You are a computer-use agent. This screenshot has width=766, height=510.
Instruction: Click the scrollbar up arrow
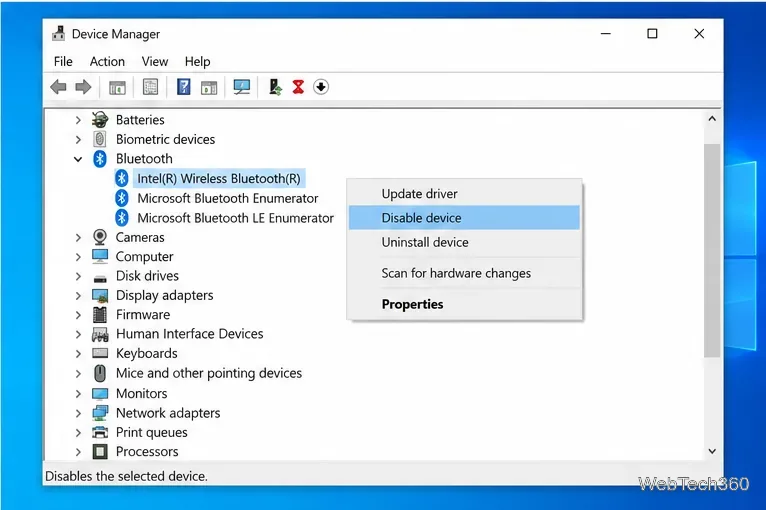[x=712, y=119]
